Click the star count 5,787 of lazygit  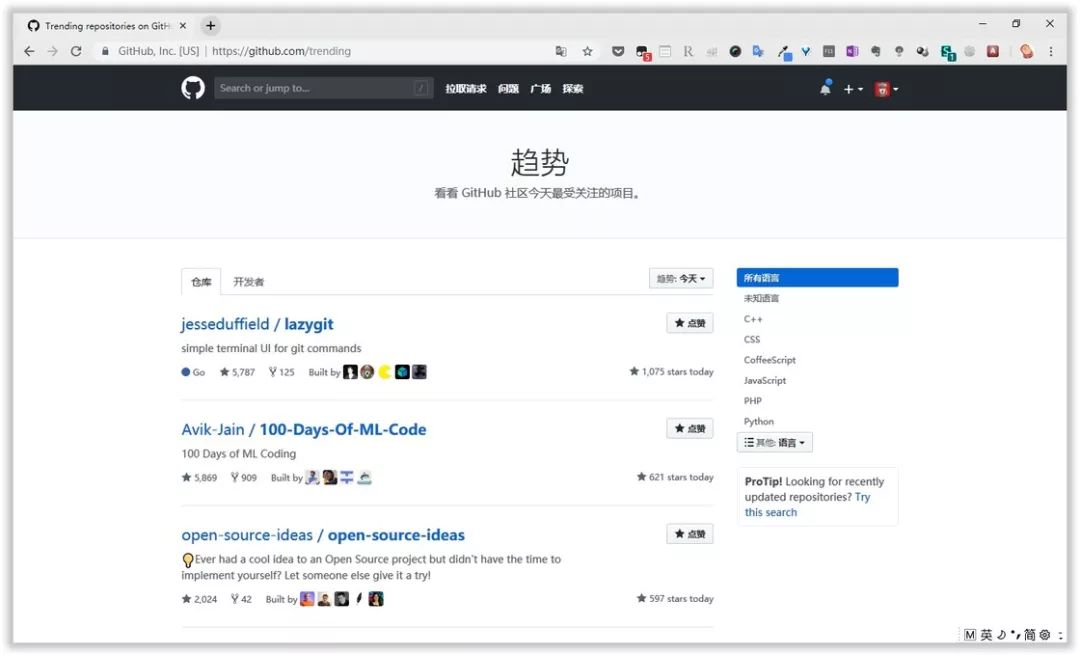(x=237, y=372)
